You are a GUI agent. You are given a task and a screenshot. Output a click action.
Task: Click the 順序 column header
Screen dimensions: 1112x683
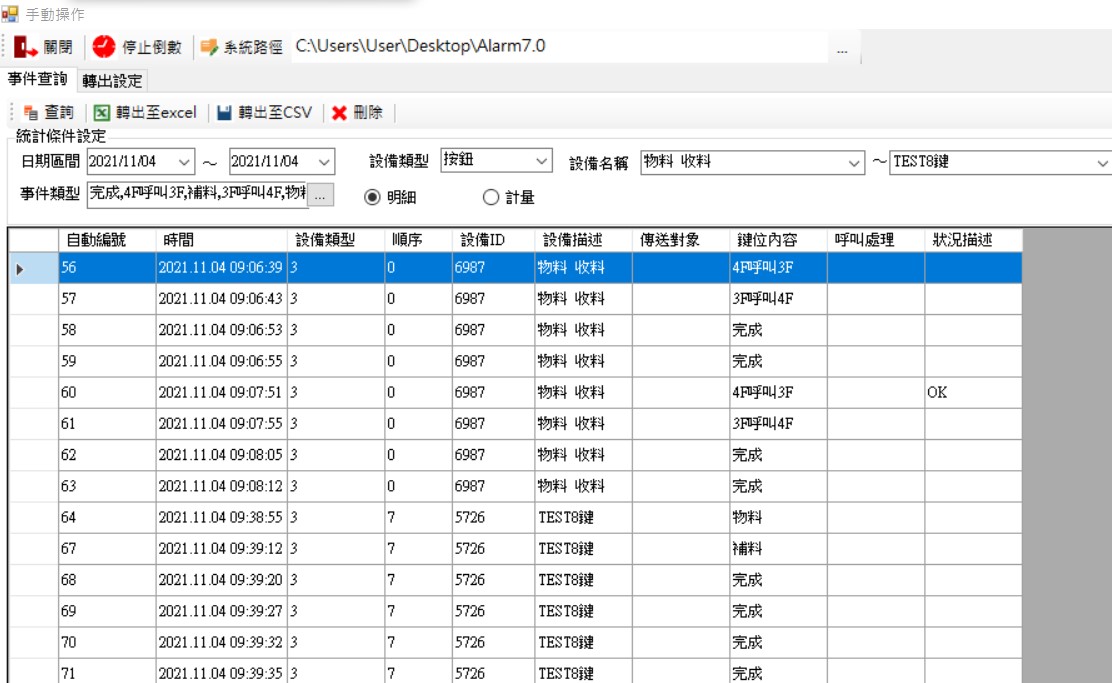(418, 240)
